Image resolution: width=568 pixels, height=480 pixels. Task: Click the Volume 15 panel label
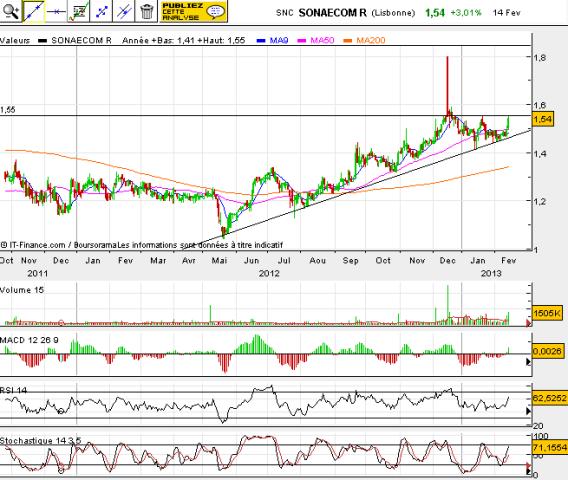(22, 290)
